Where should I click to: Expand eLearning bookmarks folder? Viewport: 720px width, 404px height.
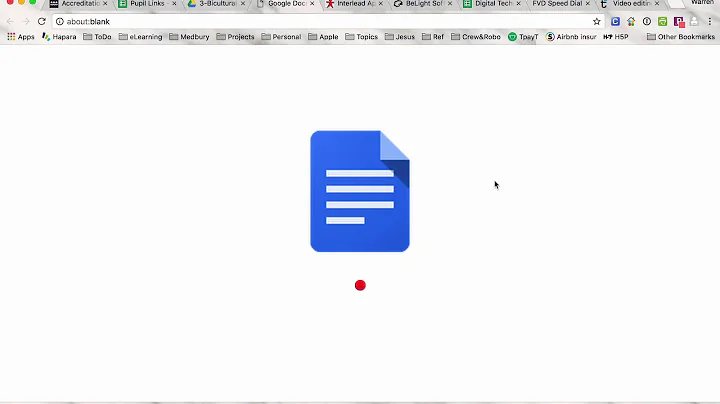(x=140, y=37)
